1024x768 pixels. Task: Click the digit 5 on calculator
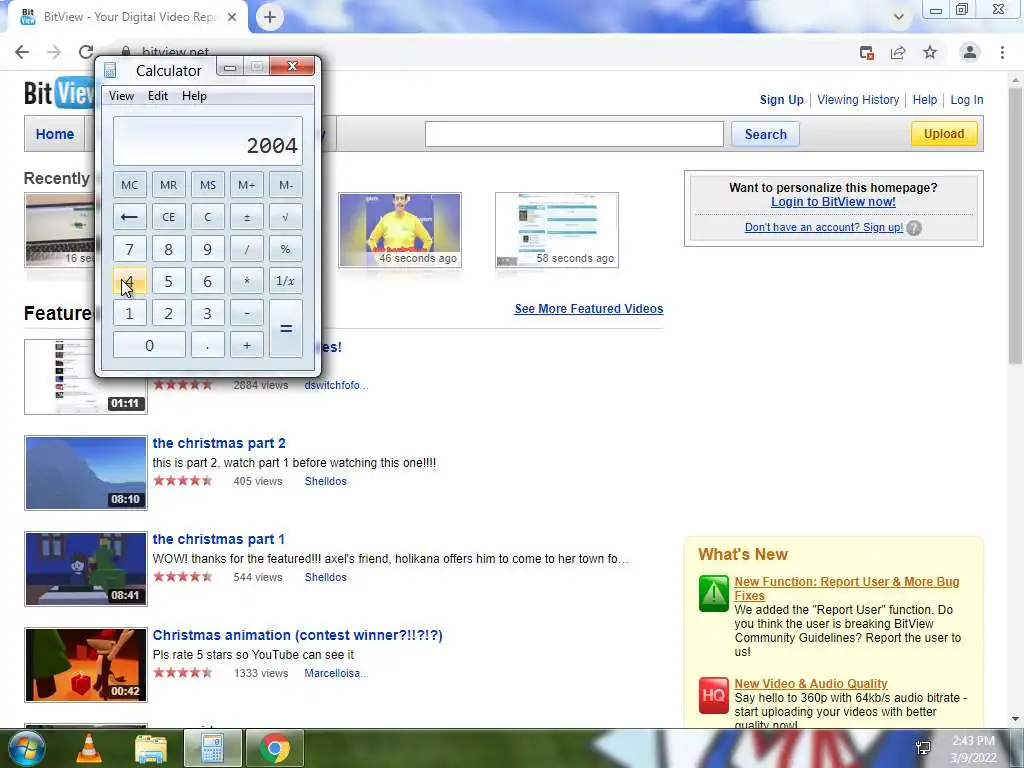click(168, 281)
